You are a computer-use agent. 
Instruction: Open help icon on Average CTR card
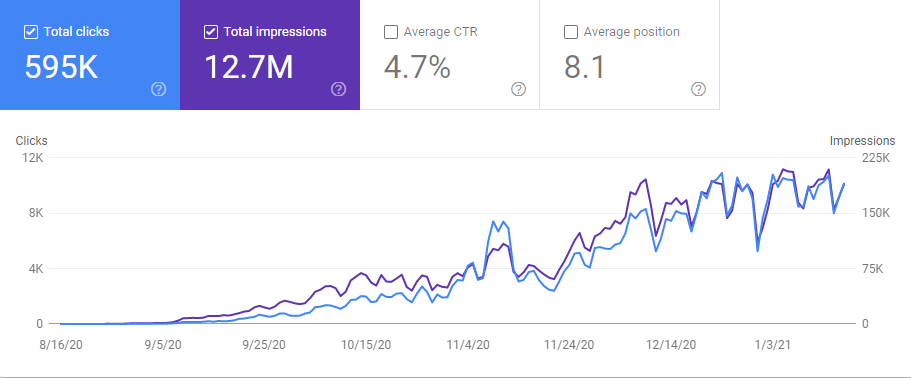coord(519,89)
